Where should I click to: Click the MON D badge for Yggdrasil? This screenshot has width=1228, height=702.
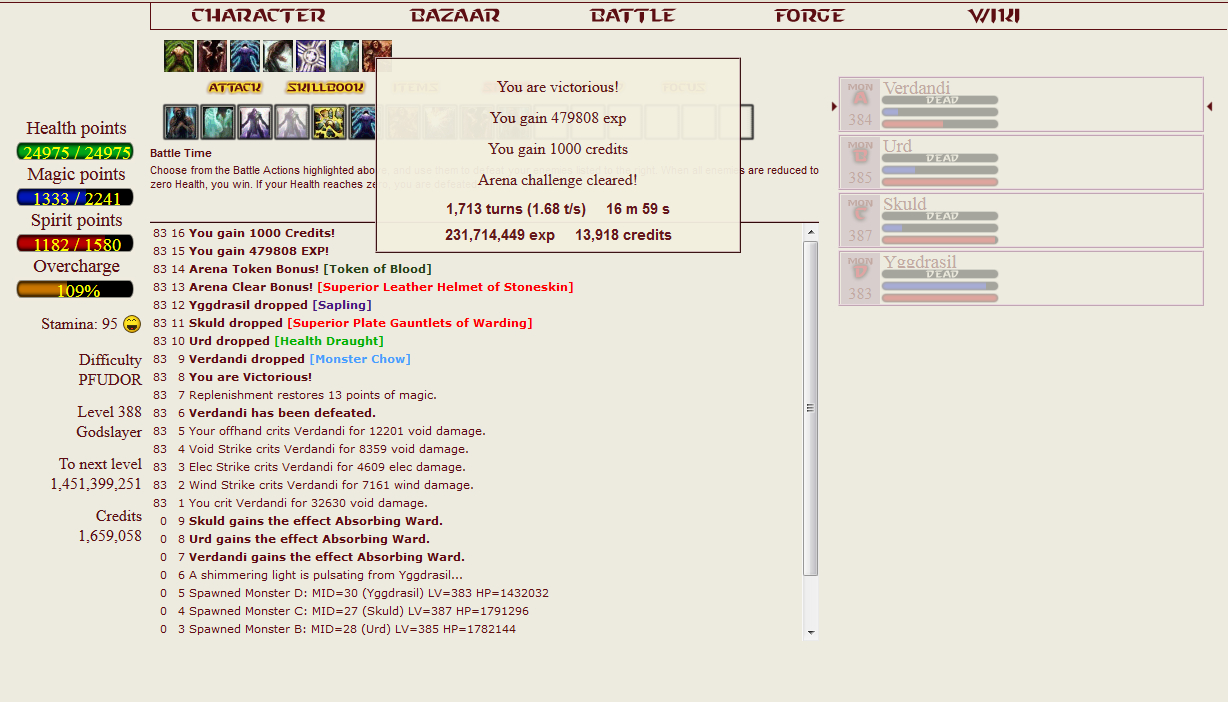pyautogui.click(x=860, y=279)
